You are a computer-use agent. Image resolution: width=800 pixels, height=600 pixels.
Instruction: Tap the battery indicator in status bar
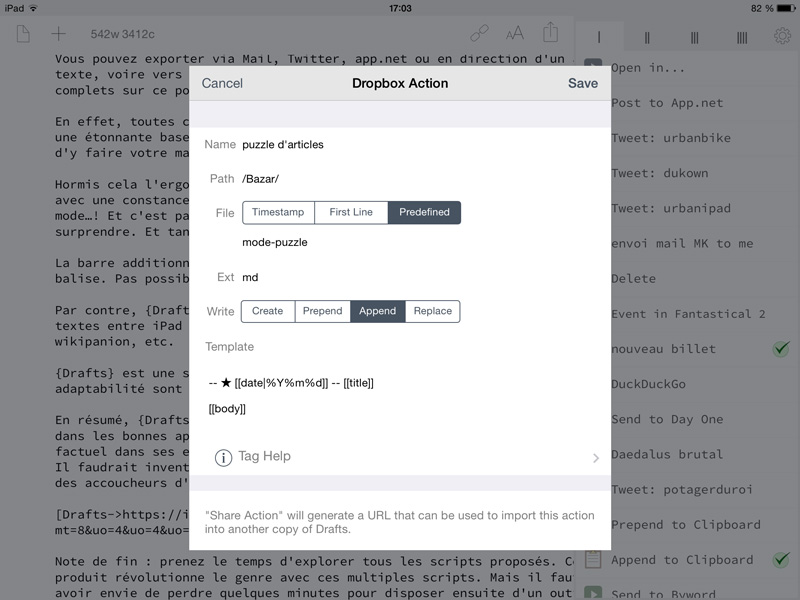[786, 8]
